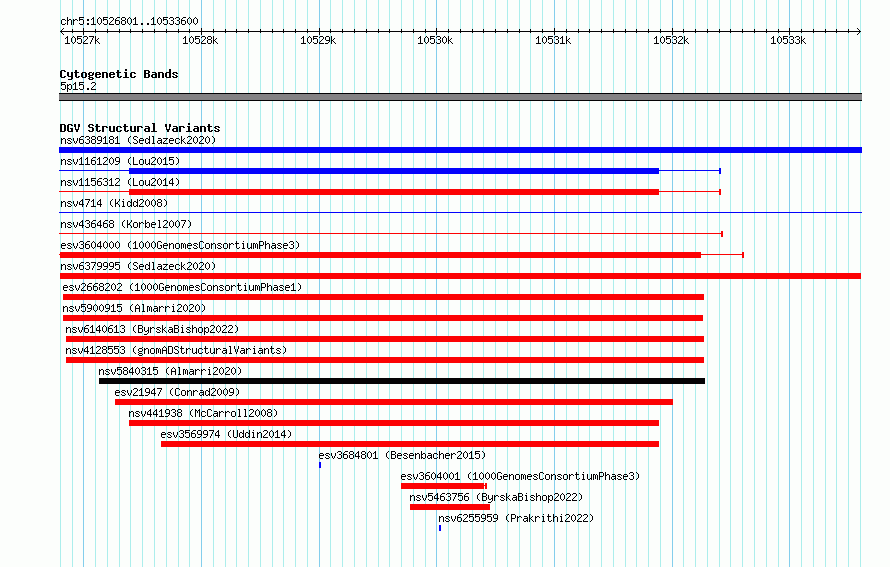The width and height of the screenshot is (890, 567).
Task: Open nsv441938 (McCarroll2008) label
Action: click(203, 413)
